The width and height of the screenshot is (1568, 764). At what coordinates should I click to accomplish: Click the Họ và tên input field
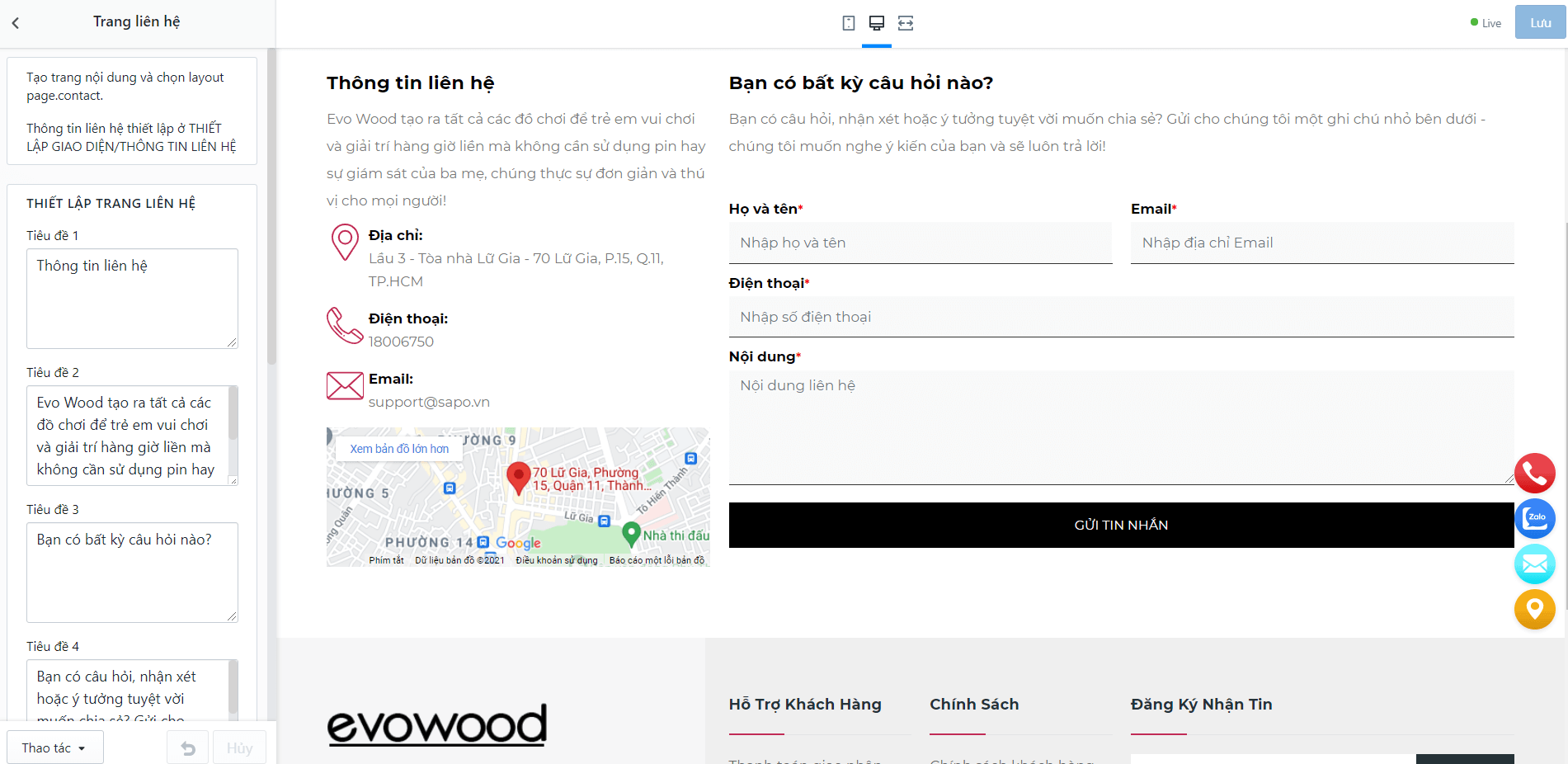921,243
